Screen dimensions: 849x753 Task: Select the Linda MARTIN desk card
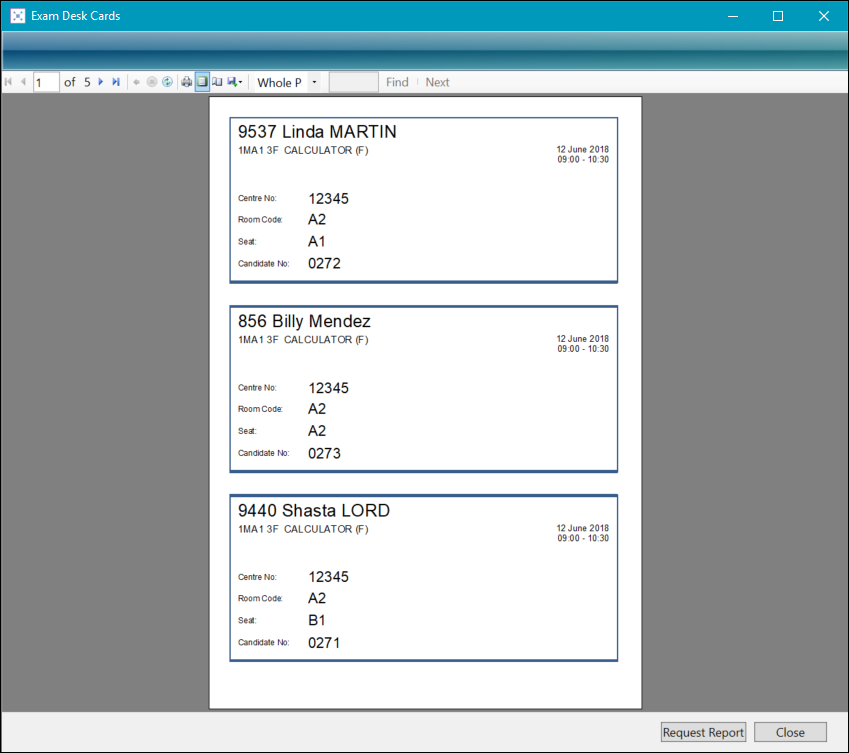point(423,200)
